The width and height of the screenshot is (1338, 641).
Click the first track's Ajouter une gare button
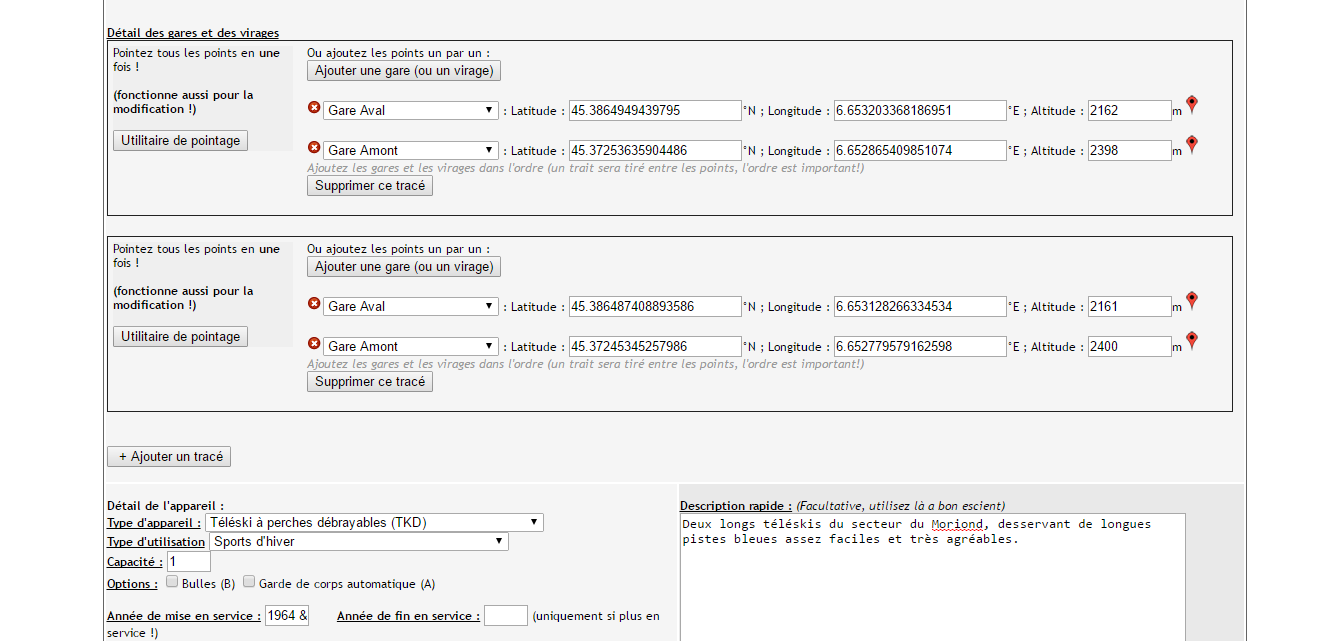[x=404, y=70]
